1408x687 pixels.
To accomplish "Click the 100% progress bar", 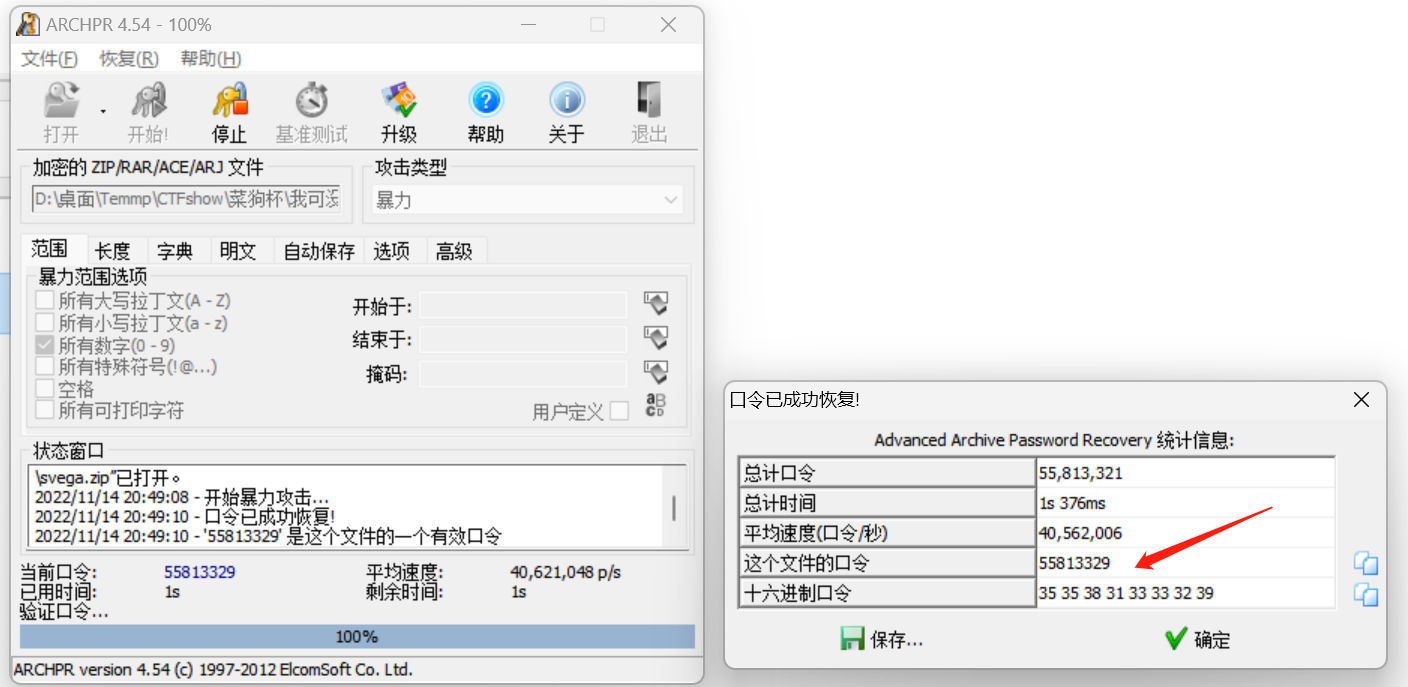I will click(x=357, y=636).
